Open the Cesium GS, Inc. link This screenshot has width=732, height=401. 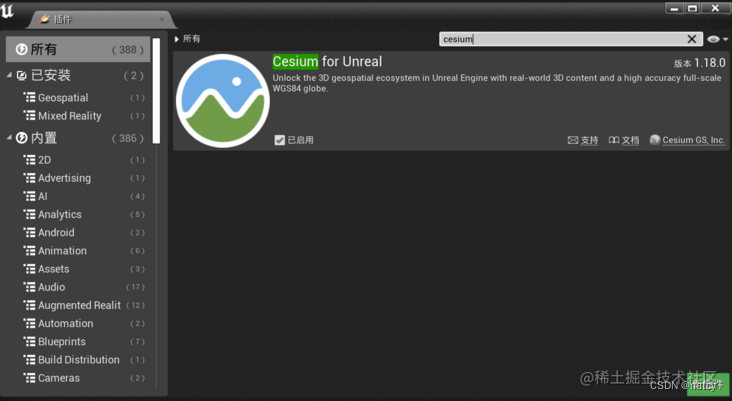(x=693, y=140)
